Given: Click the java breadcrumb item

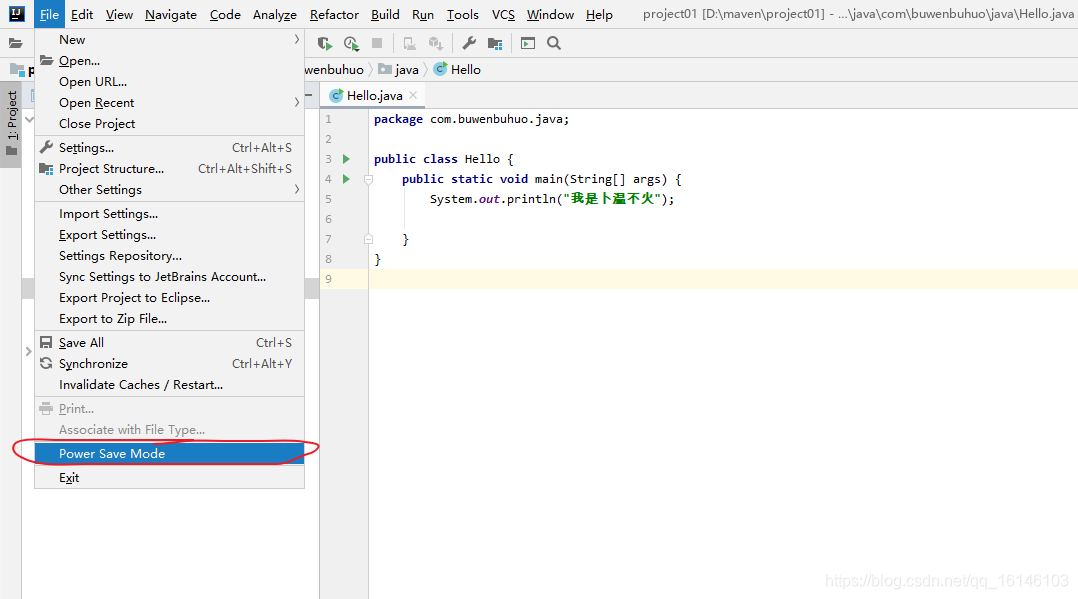Looking at the screenshot, I should click(x=406, y=69).
